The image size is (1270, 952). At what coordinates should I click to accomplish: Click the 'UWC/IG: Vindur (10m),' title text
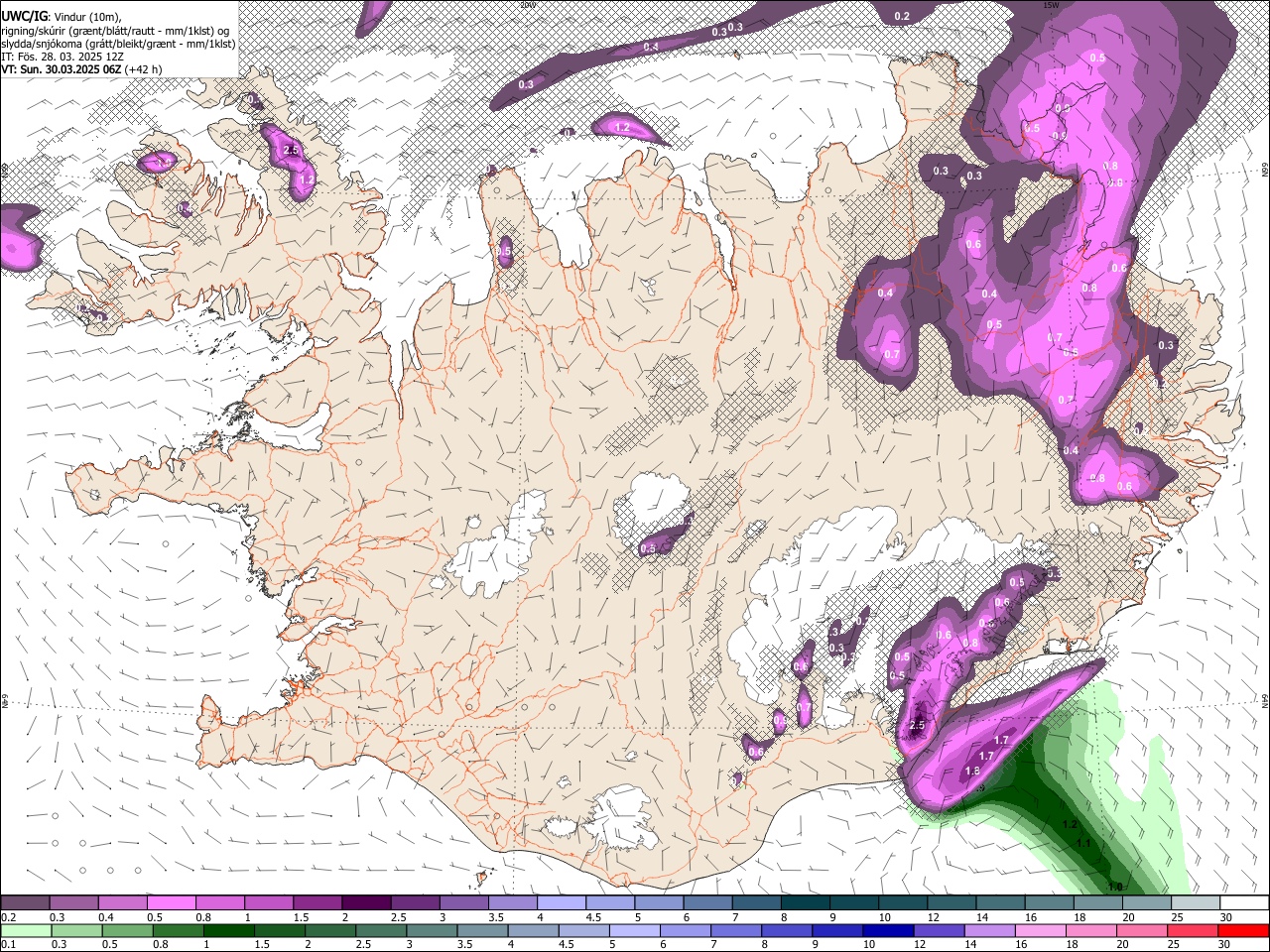pyautogui.click(x=61, y=17)
